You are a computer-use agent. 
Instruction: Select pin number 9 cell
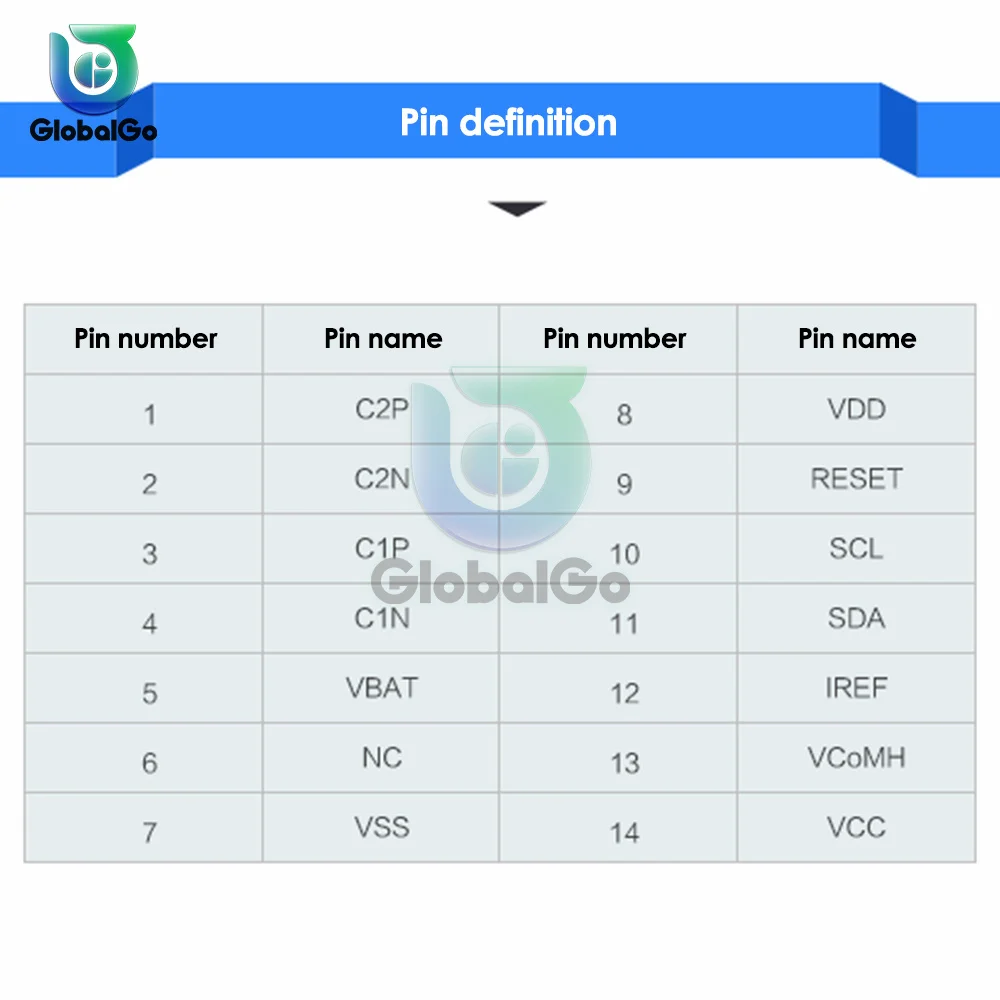(x=624, y=484)
